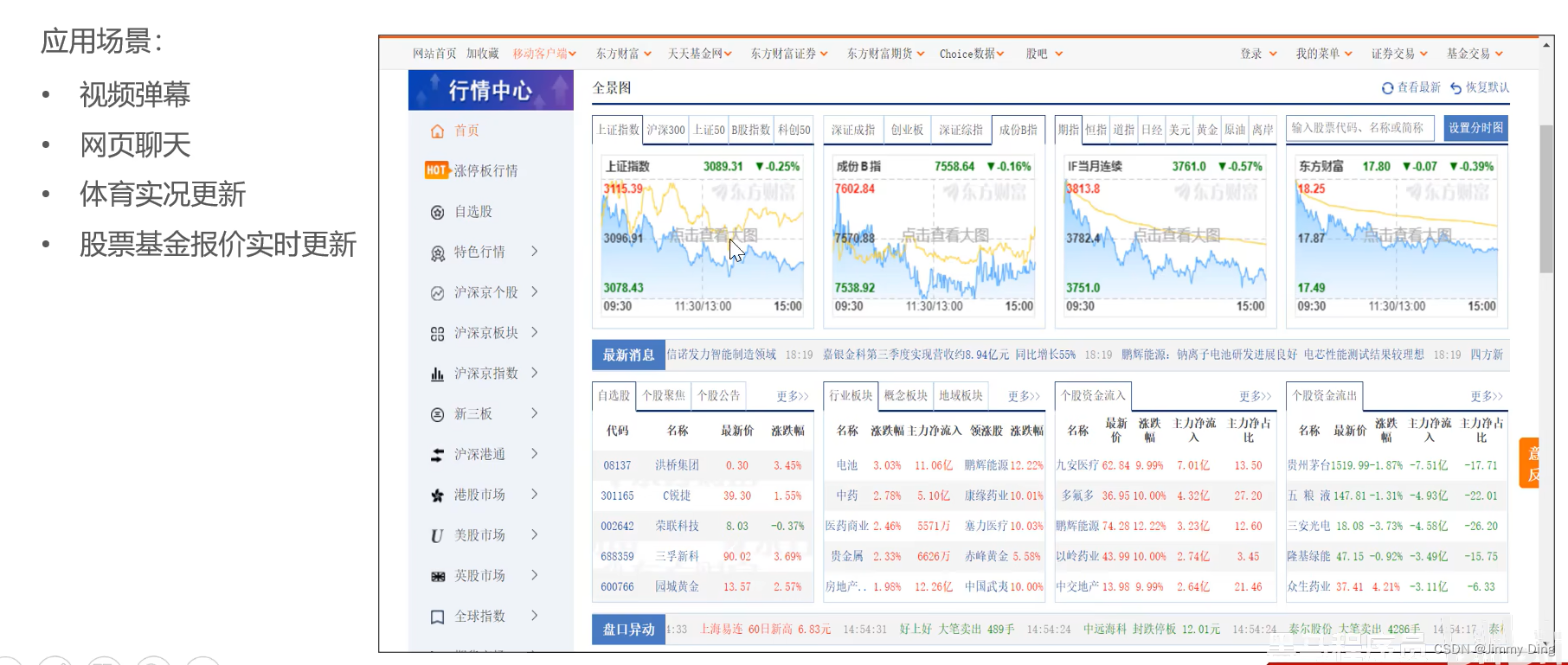The image size is (1568, 665).
Task: Switch to the 恒指 tab
Action: point(1096,130)
